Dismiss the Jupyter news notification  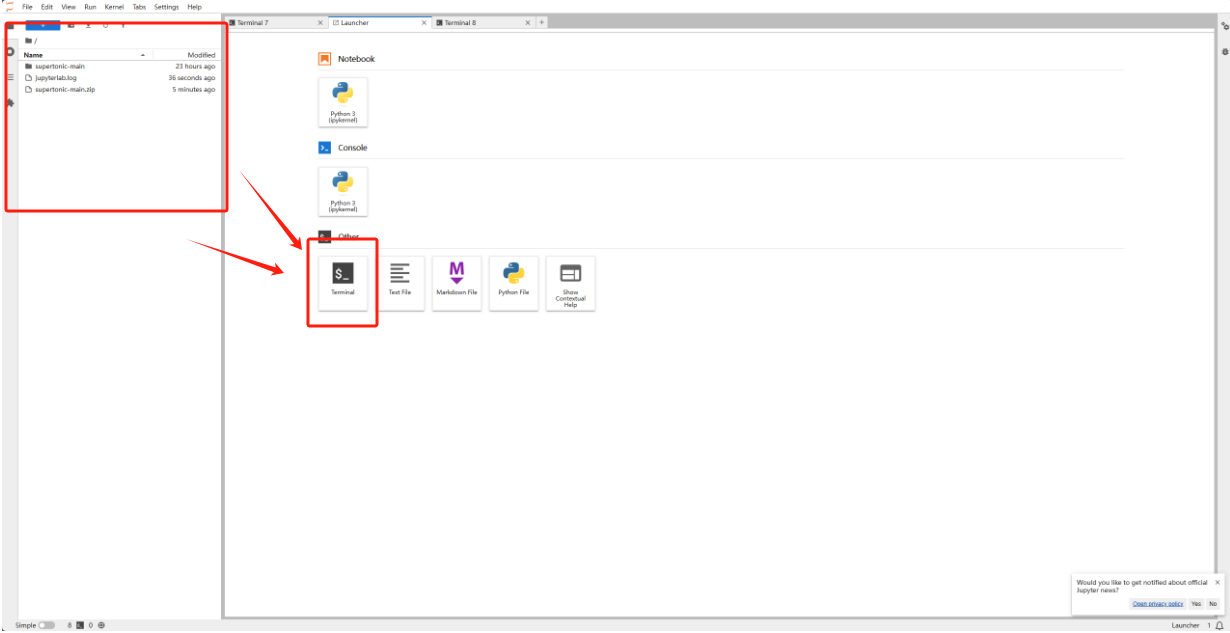(x=1217, y=582)
